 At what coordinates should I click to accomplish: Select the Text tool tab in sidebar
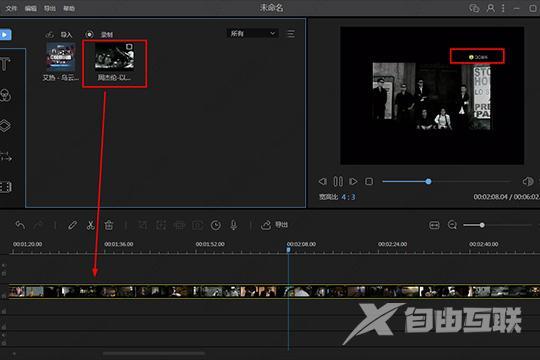click(x=5, y=64)
